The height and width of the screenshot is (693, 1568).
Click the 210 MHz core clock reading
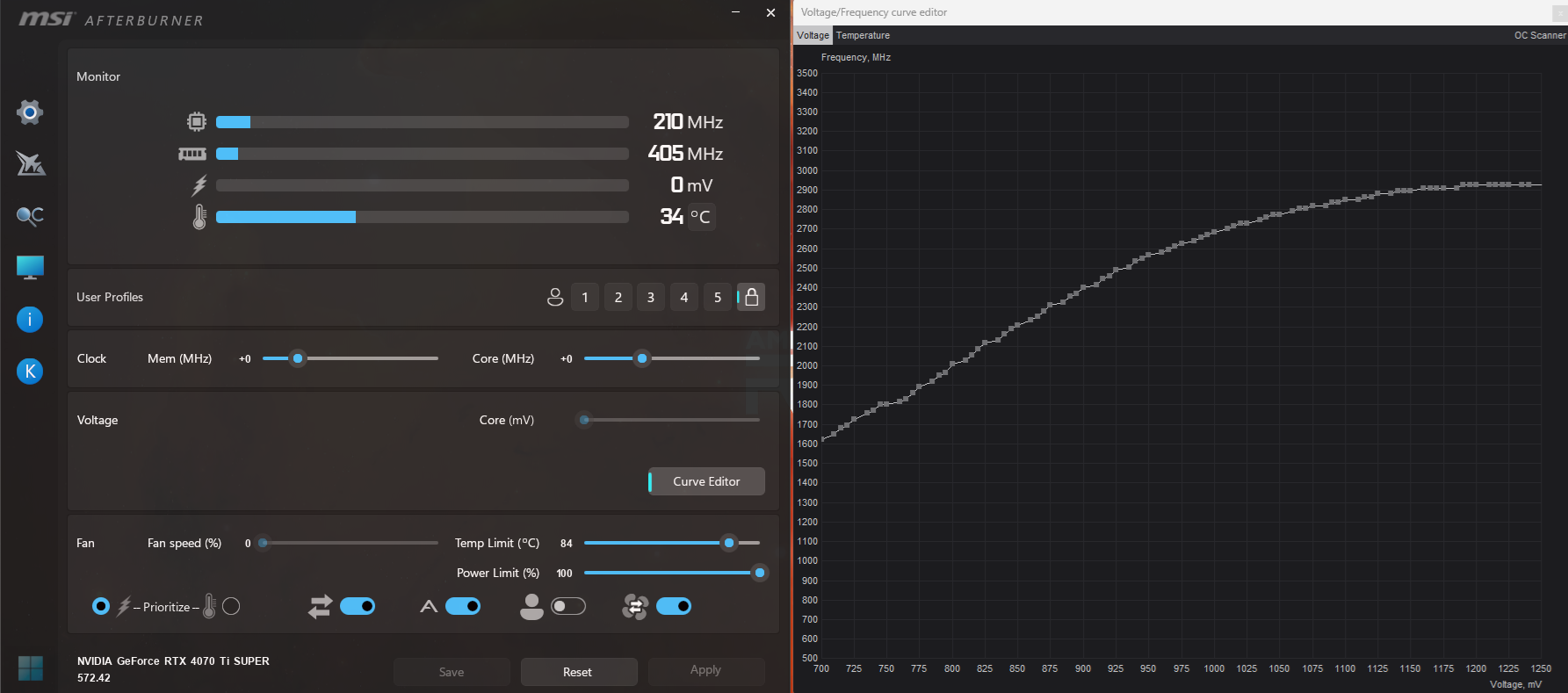688,121
